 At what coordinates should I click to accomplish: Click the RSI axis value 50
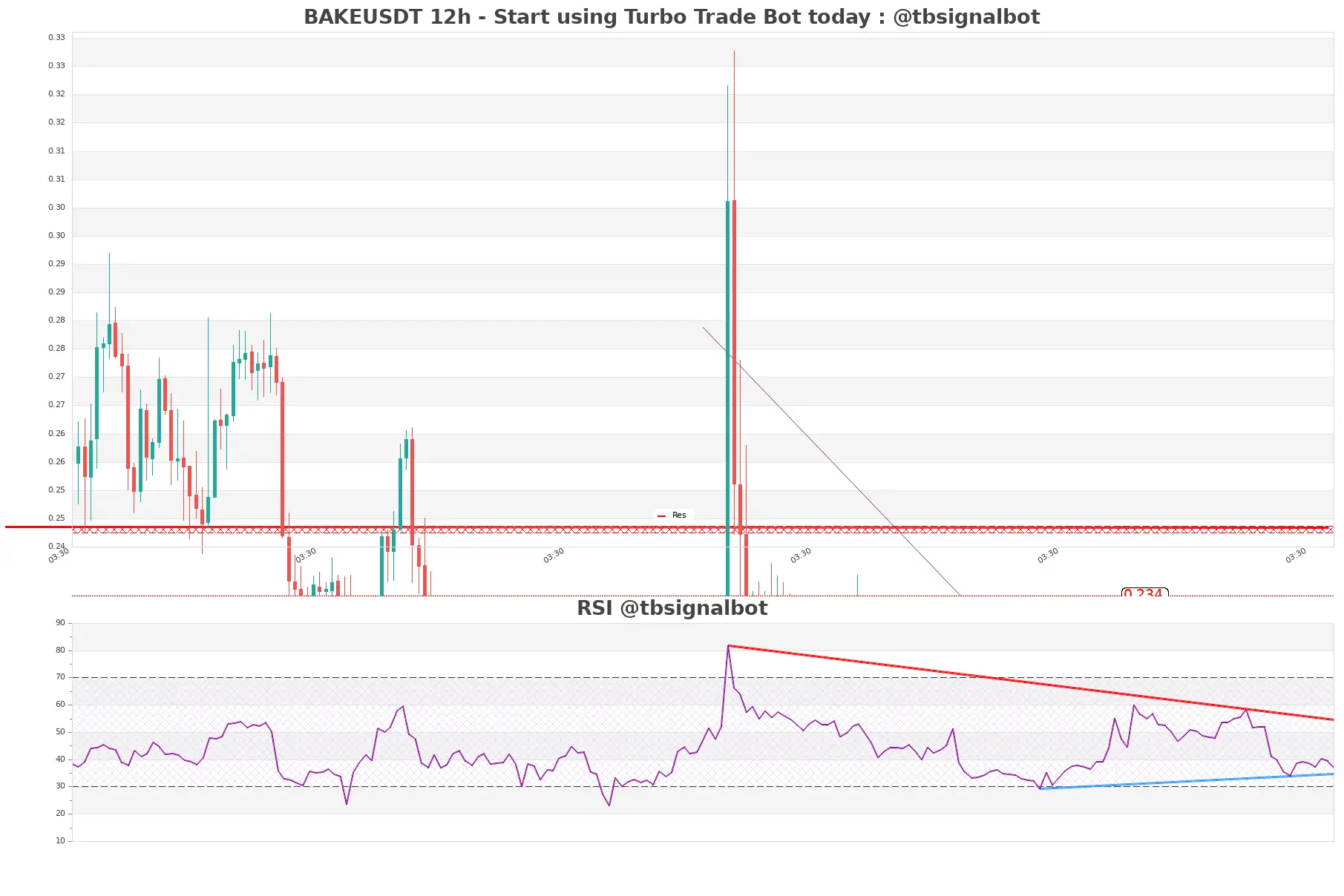[x=60, y=732]
